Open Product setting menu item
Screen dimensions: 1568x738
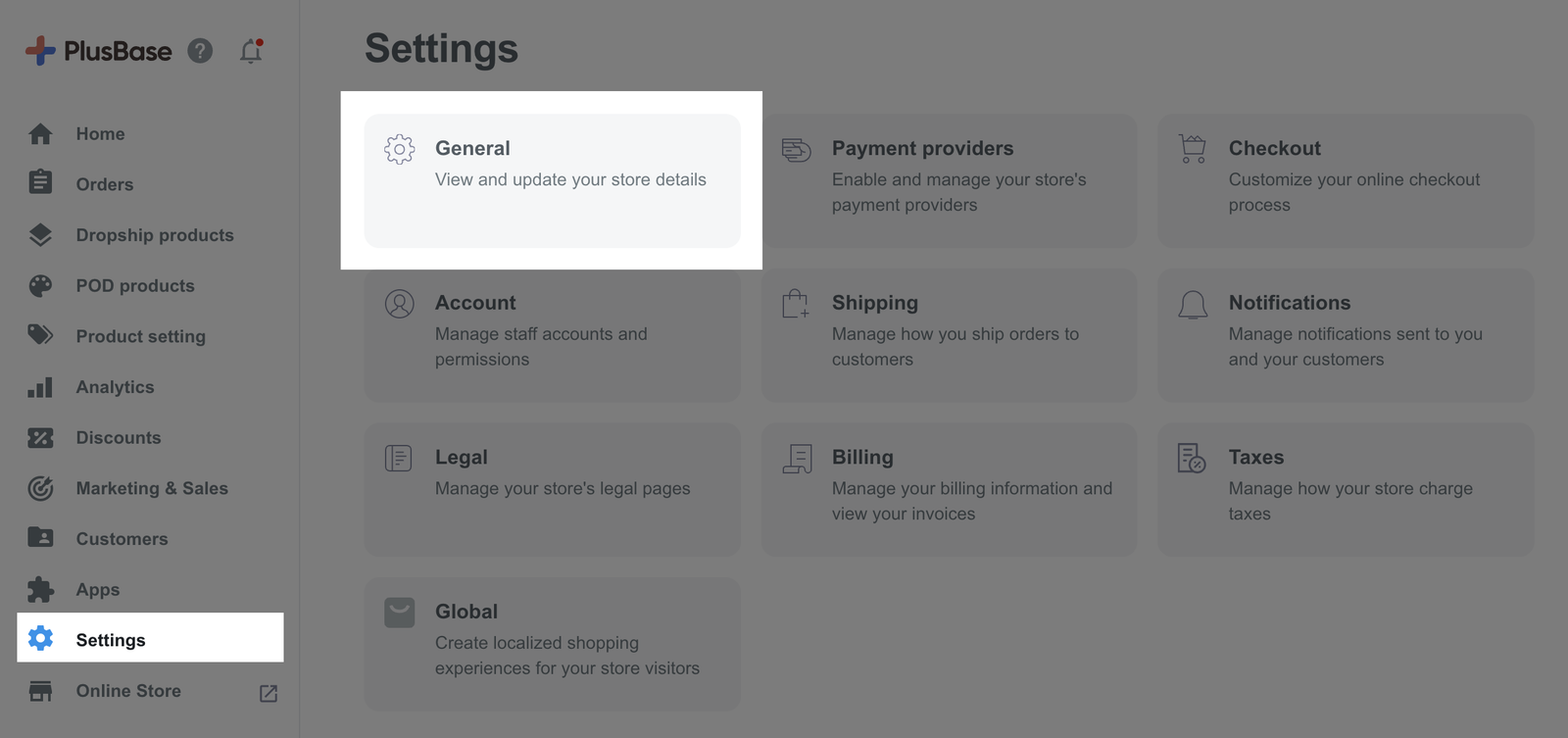click(140, 336)
